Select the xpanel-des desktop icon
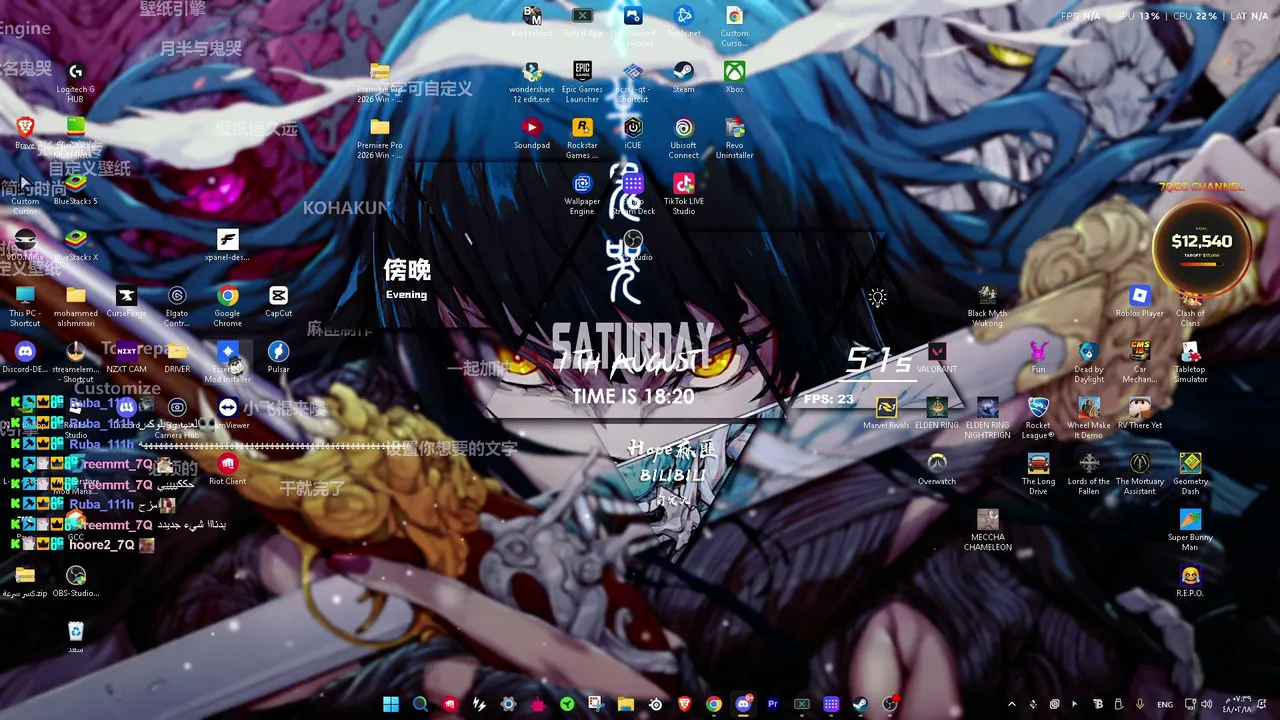 coord(228,245)
